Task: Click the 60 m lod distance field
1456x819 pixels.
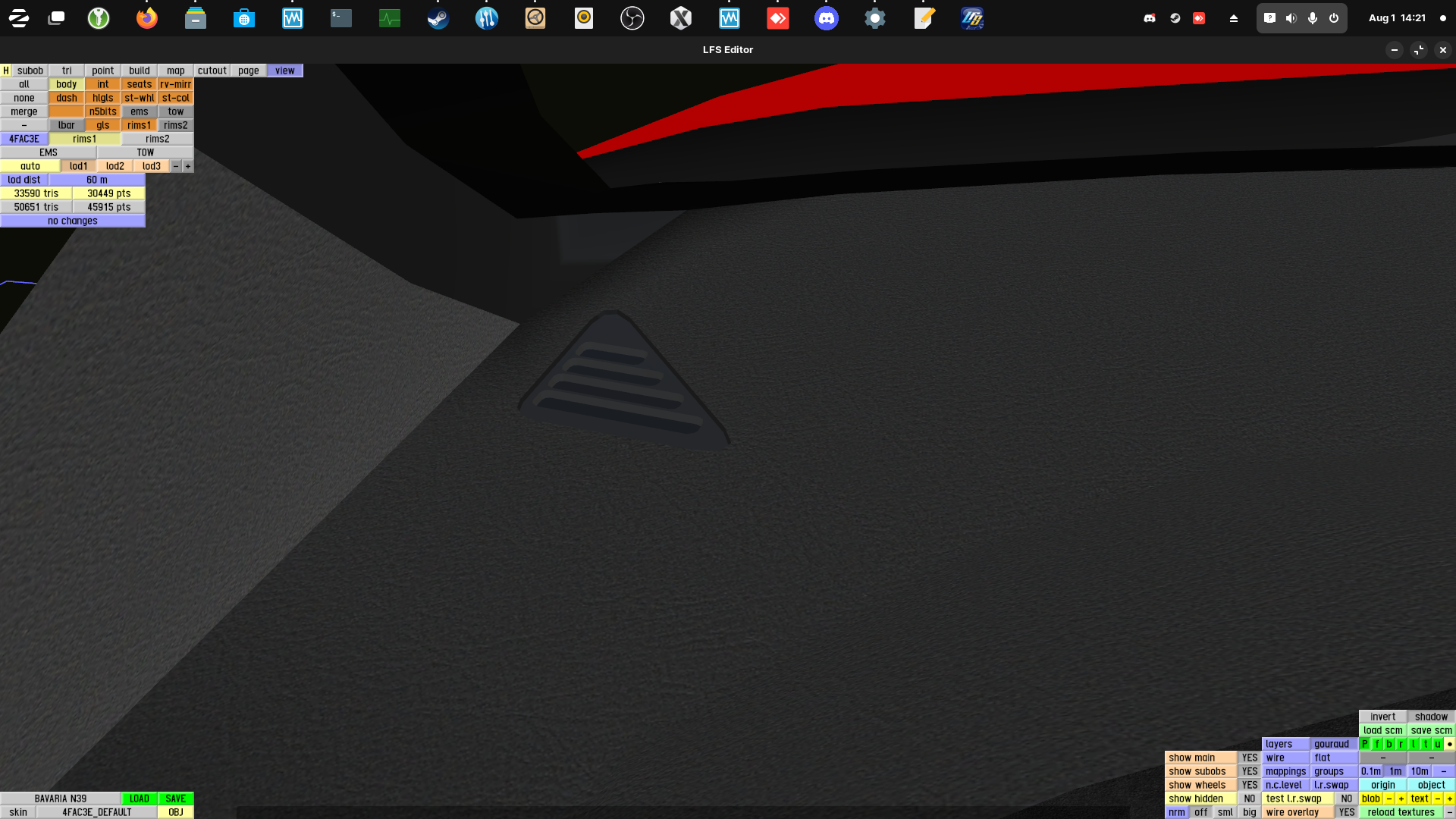Action: click(x=97, y=180)
